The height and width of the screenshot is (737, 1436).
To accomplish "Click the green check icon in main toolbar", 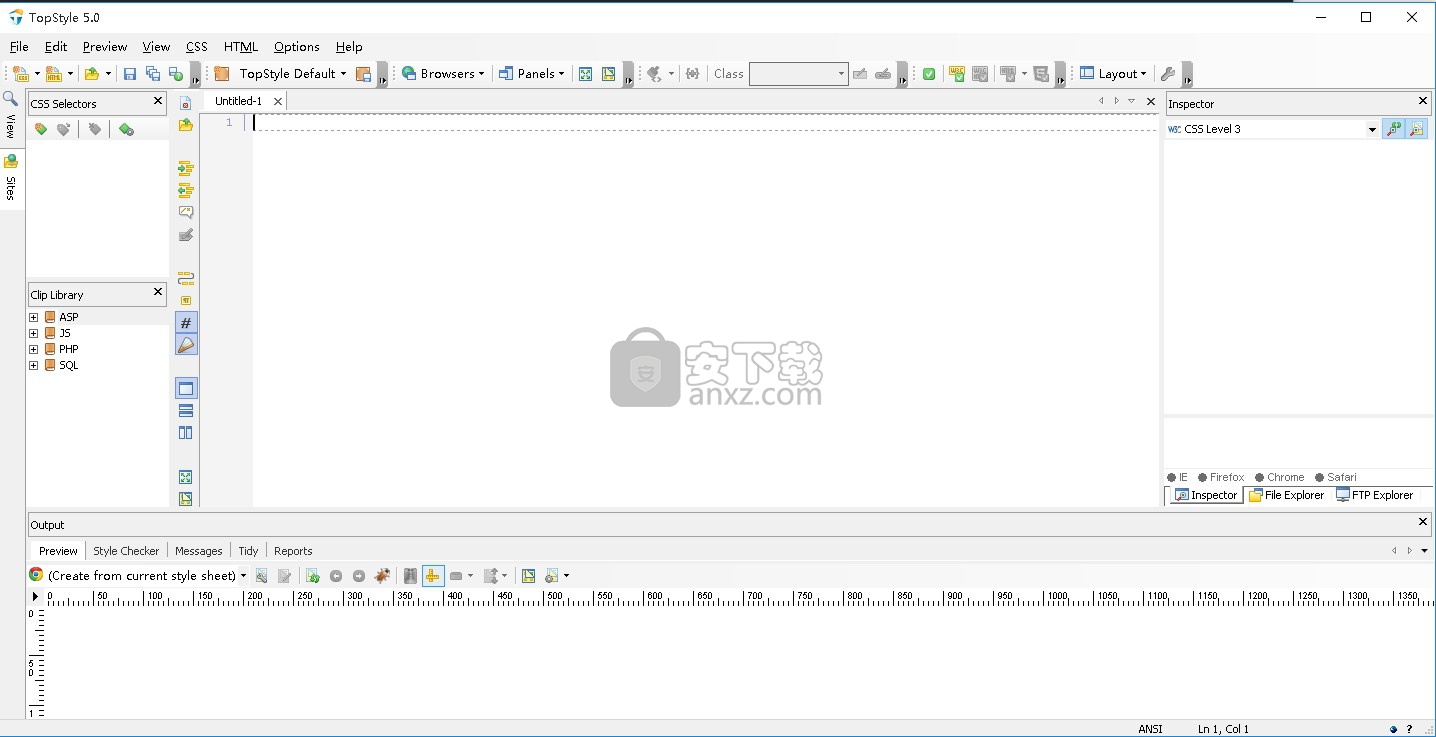I will [929, 73].
